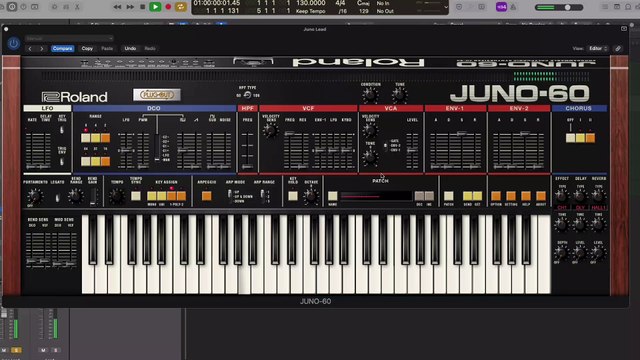Open the HELP menu button
This screenshot has height=360, width=640.
(526, 196)
